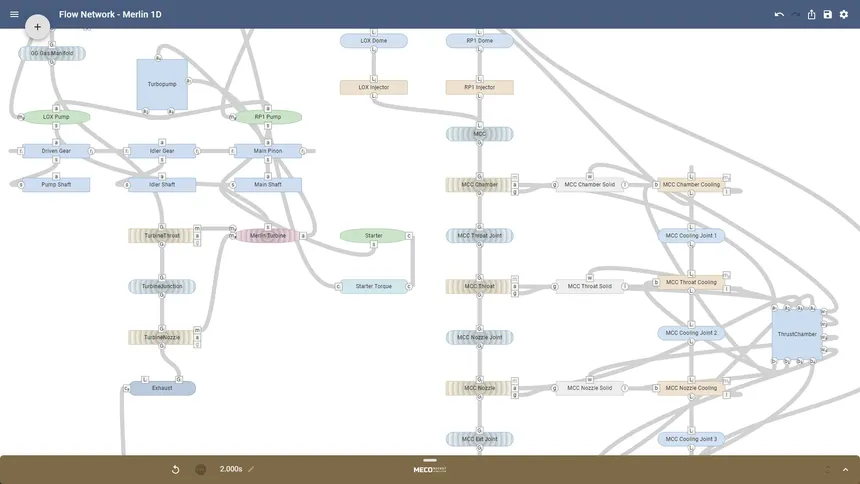The image size is (860, 484).
Task: Select the TurbineThroat node
Action: 162,235
